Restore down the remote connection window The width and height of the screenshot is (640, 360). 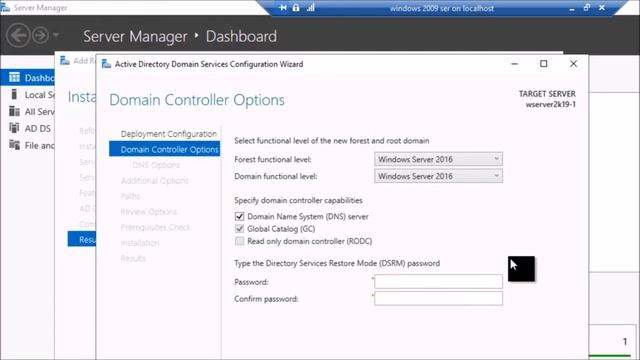click(587, 7)
